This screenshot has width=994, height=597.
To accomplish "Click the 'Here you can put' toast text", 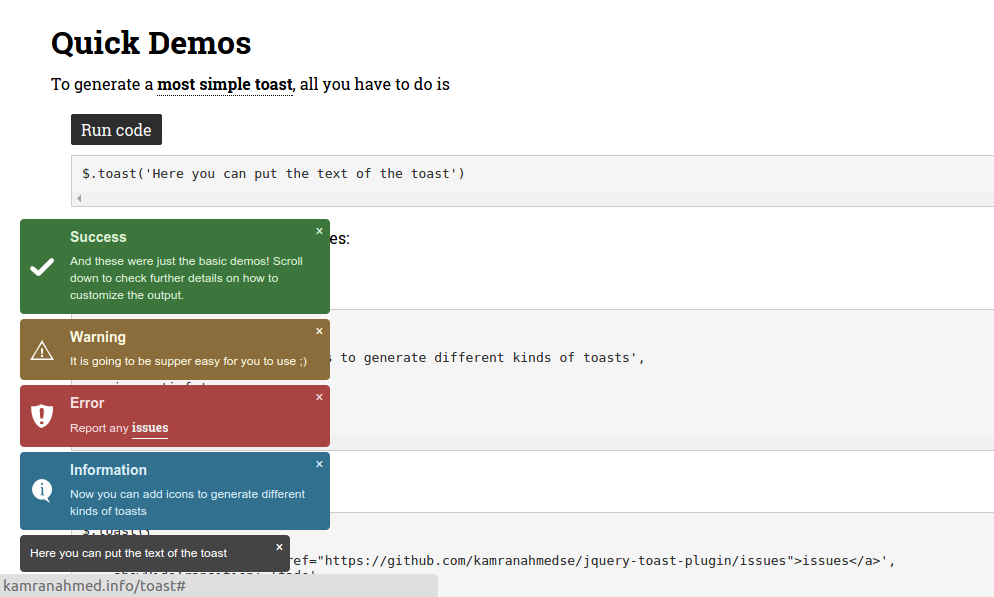I will click(128, 553).
